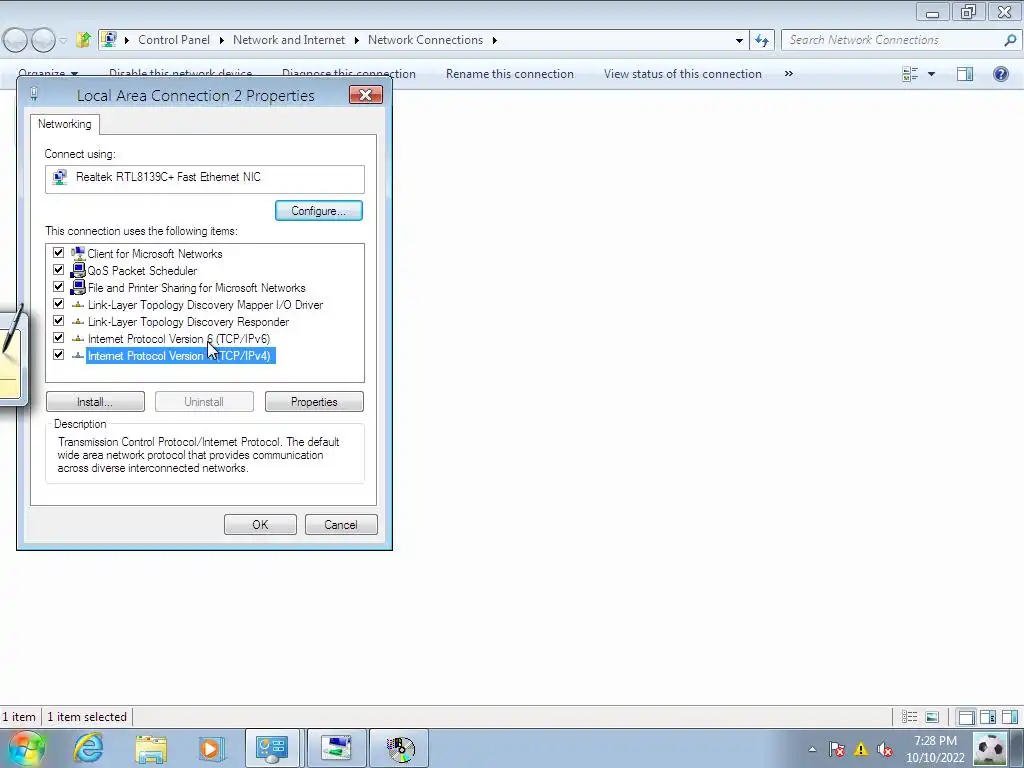Click the Realtek network adapter icon
Screen dimensions: 1024x768
(x=60, y=177)
